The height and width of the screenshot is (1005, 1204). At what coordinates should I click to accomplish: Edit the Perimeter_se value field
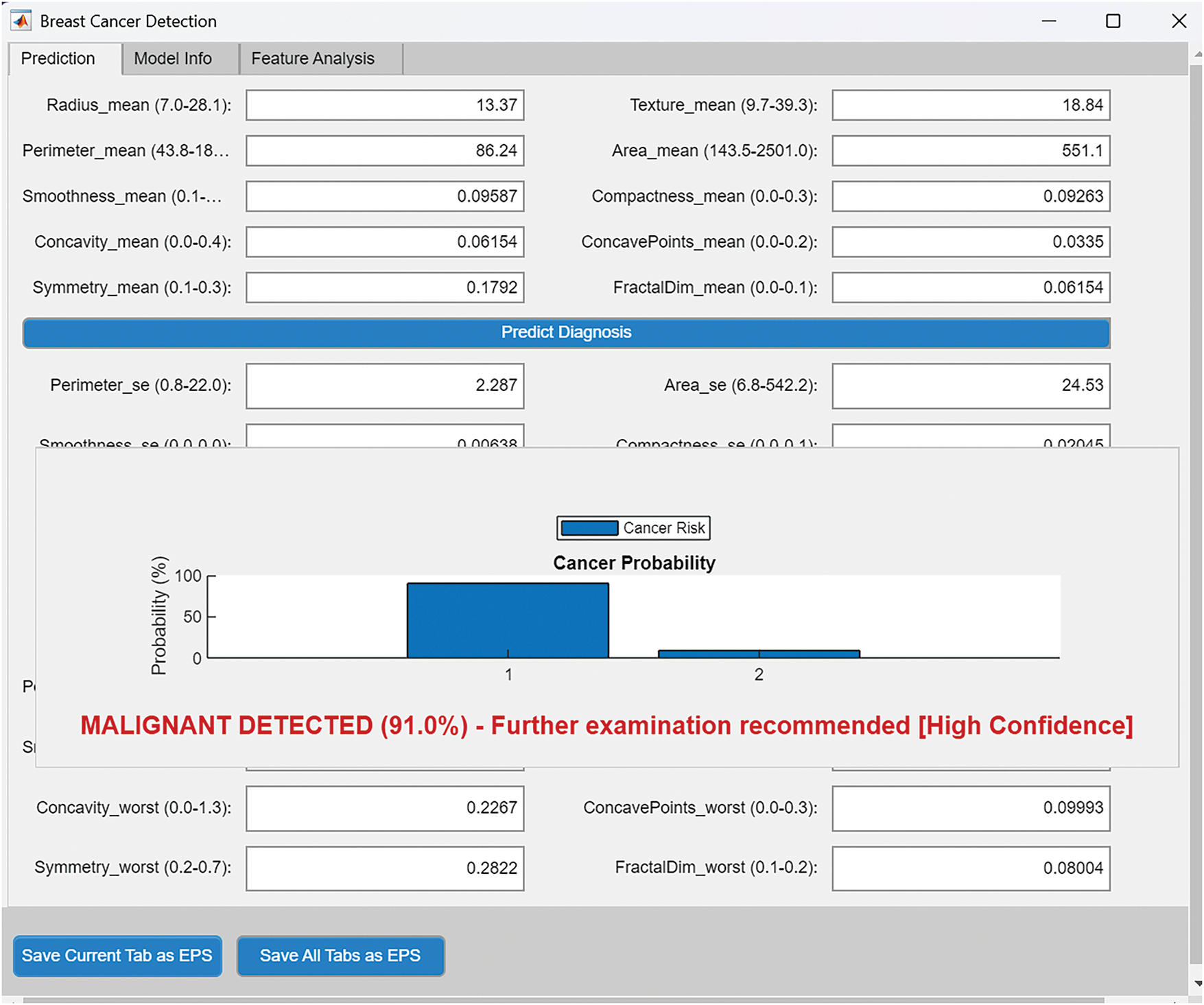point(385,386)
